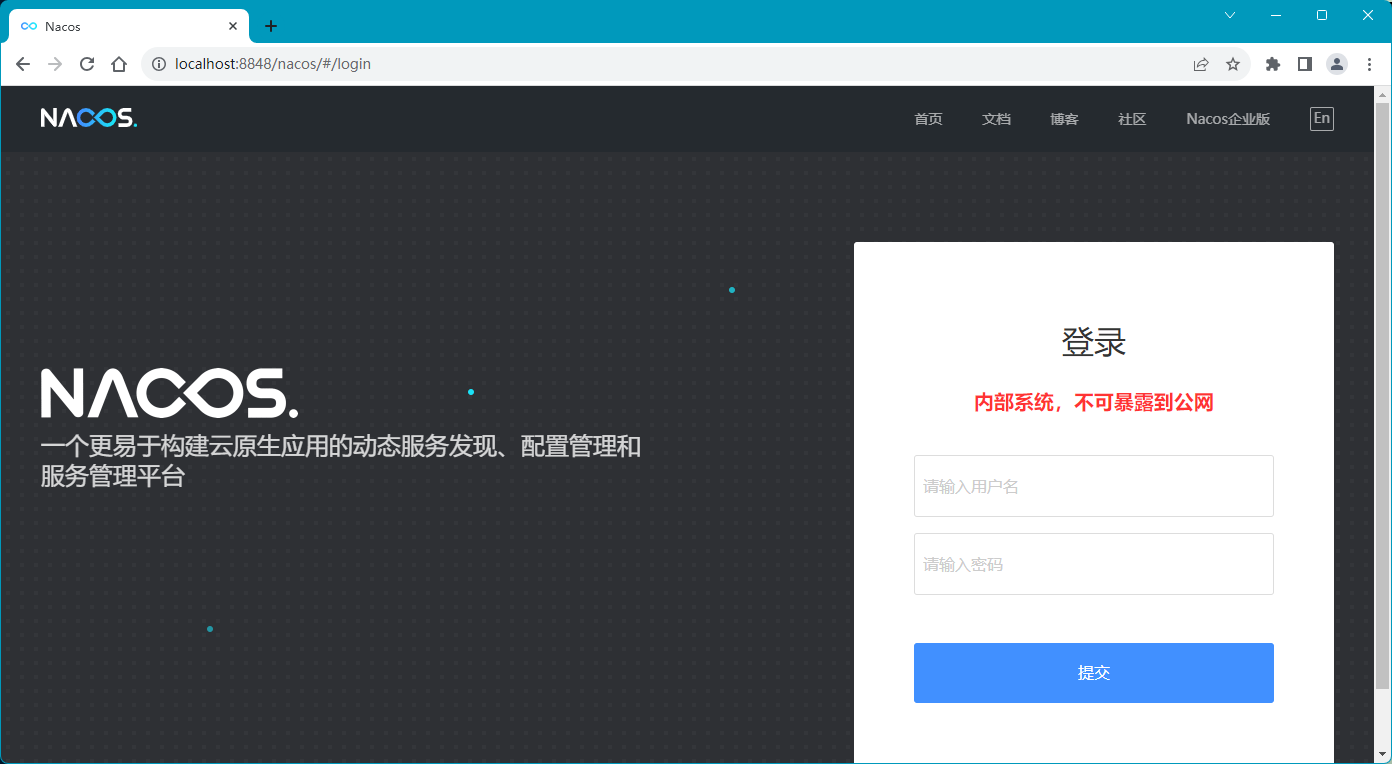This screenshot has height=764, width=1392.
Task: Click the large NACOS banner logo
Action: [x=169, y=393]
